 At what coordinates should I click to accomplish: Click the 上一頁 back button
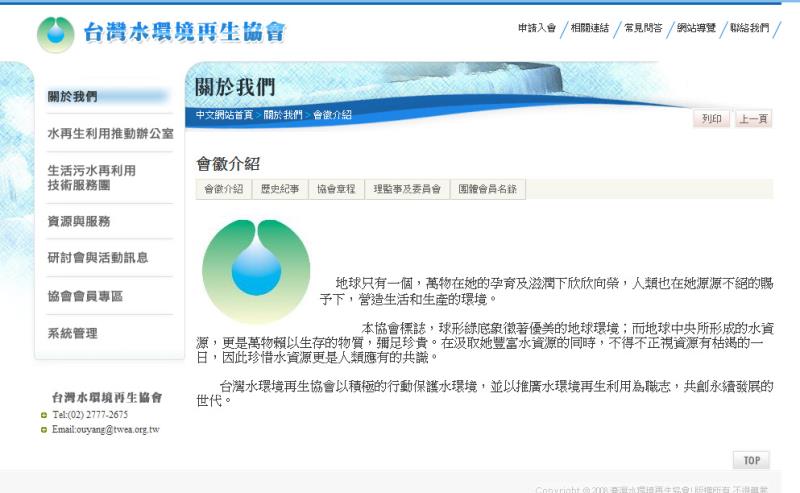point(753,118)
